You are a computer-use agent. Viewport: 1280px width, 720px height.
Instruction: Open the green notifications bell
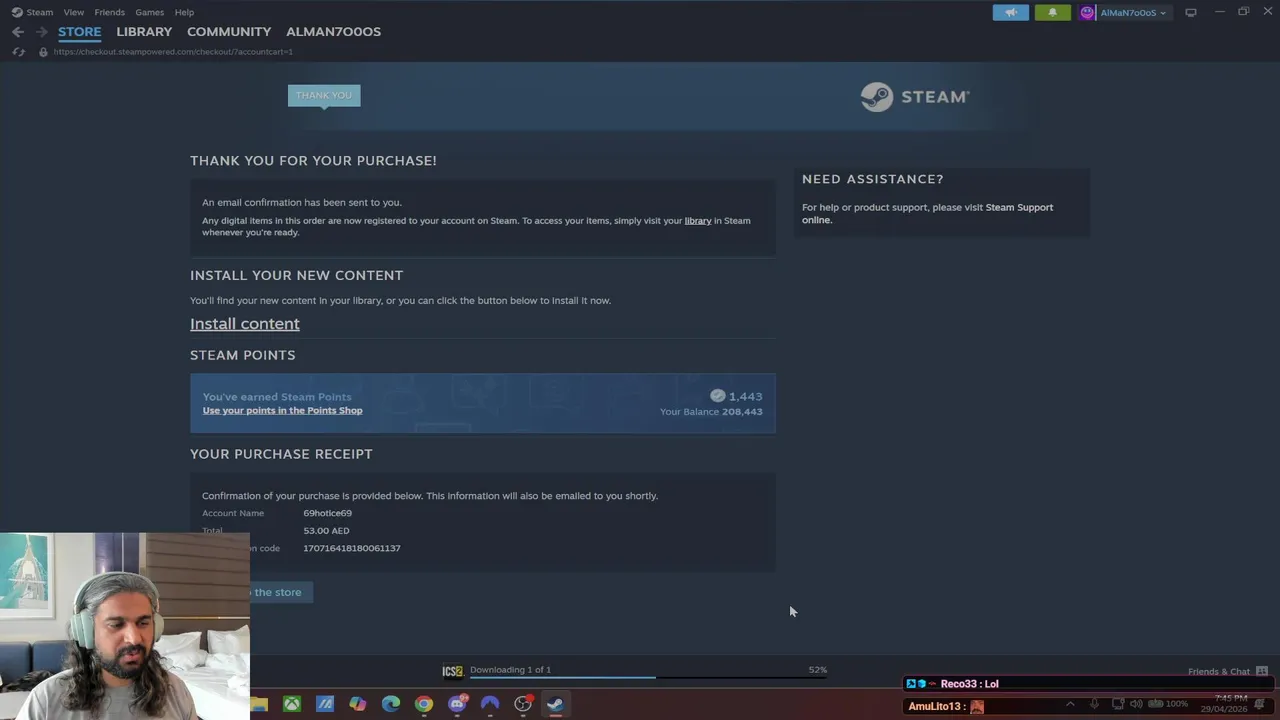click(1052, 13)
